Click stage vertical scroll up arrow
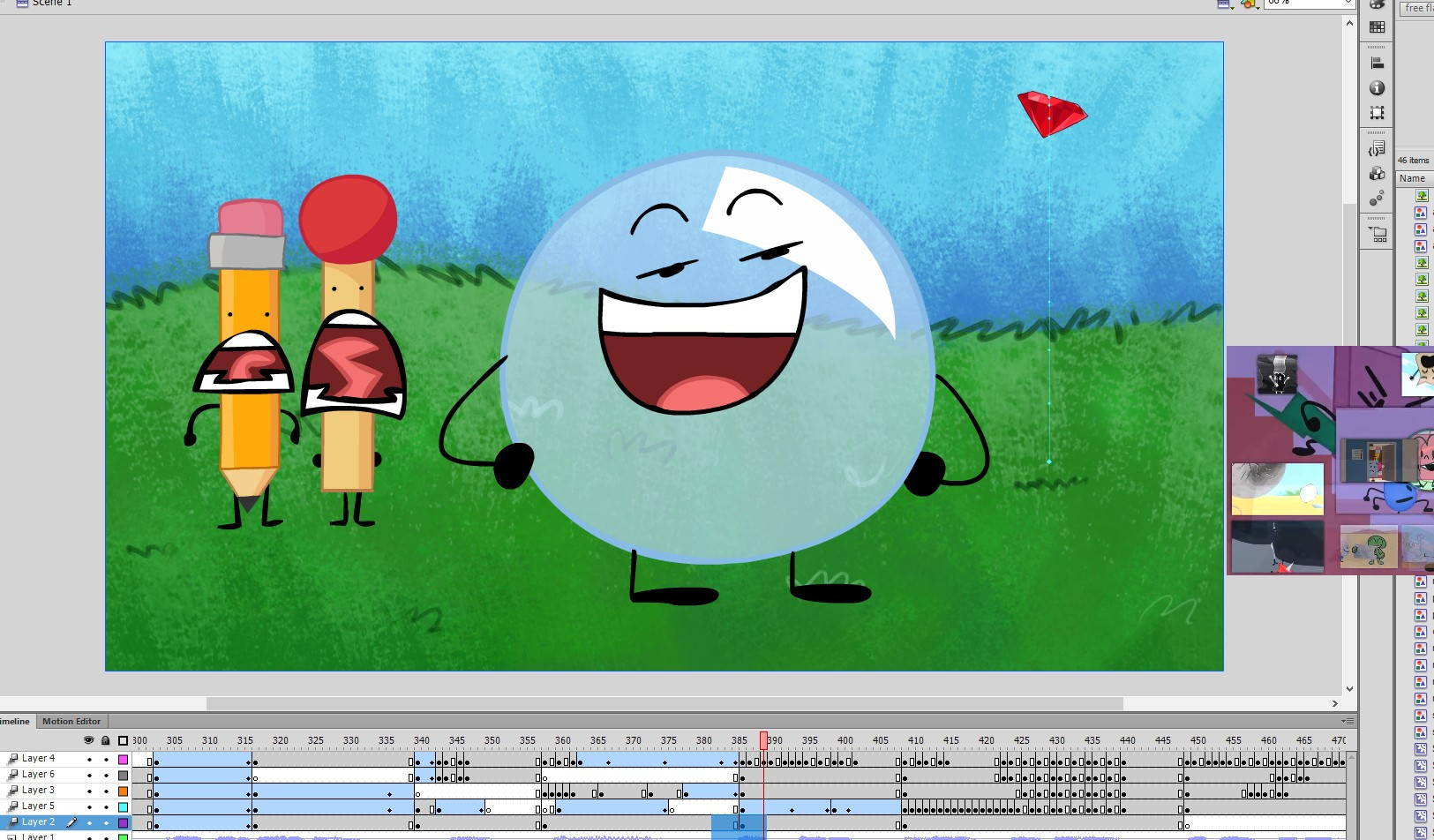This screenshot has width=1434, height=840. (1349, 23)
